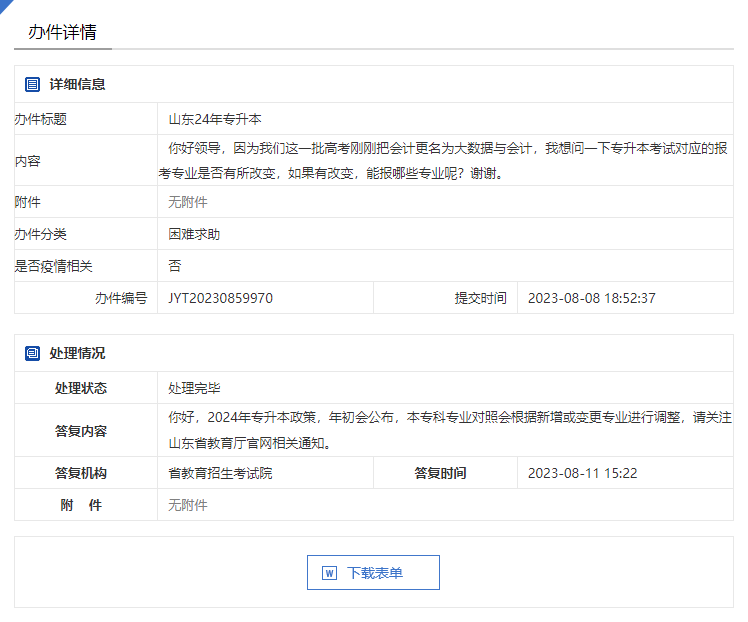Click the replying agency 省教育招生考试院
Image resolution: width=748 pixels, height=622 pixels.
click(x=220, y=473)
